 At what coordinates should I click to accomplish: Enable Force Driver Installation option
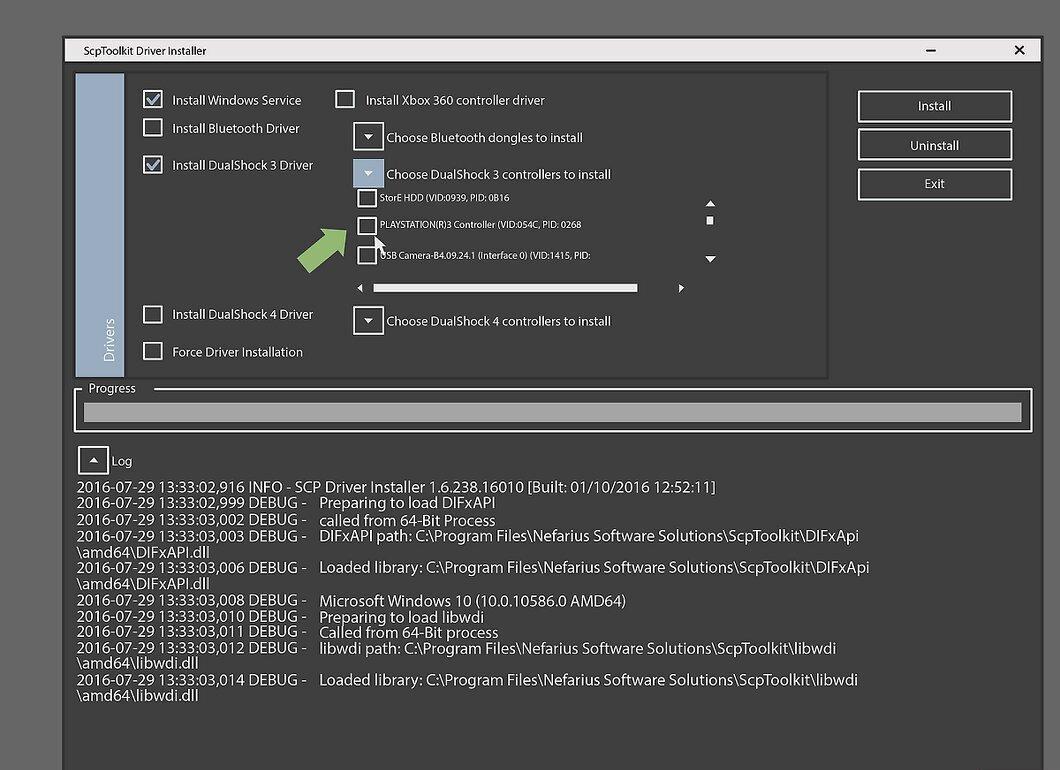(x=153, y=351)
